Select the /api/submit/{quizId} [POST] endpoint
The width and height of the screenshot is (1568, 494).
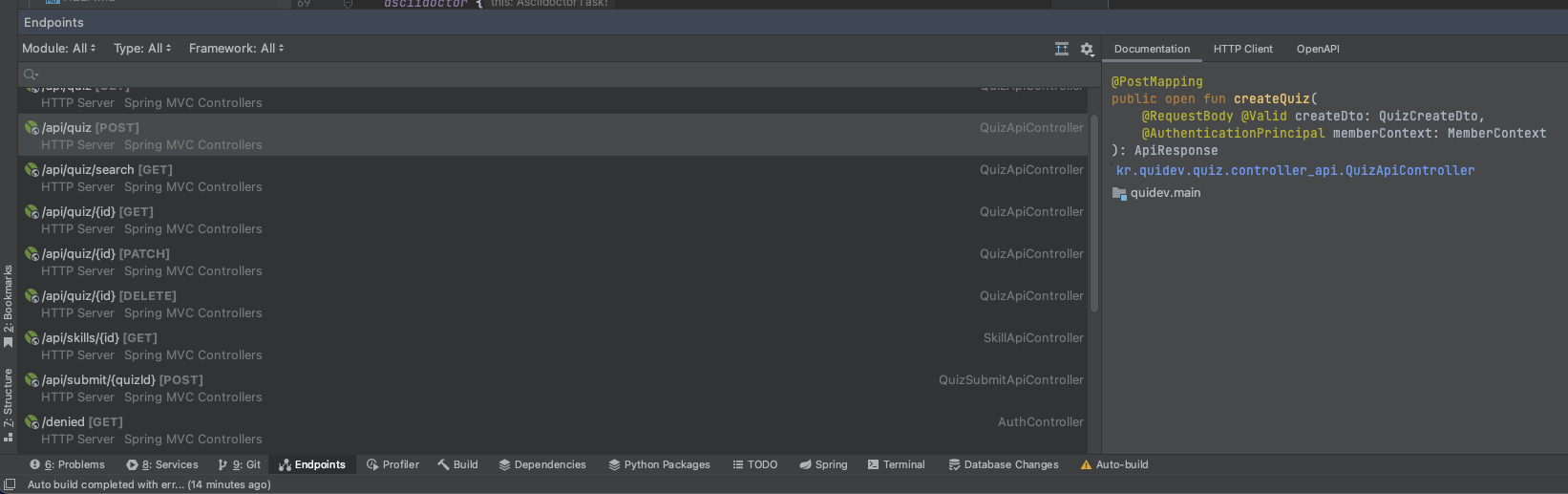(552, 388)
